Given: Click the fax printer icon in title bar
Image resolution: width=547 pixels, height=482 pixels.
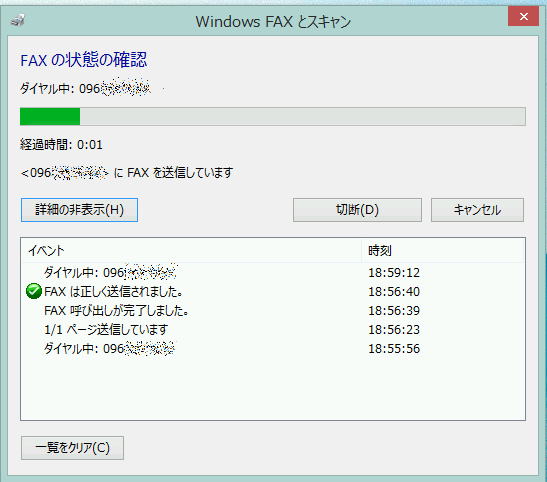Looking at the screenshot, I should (x=17, y=20).
